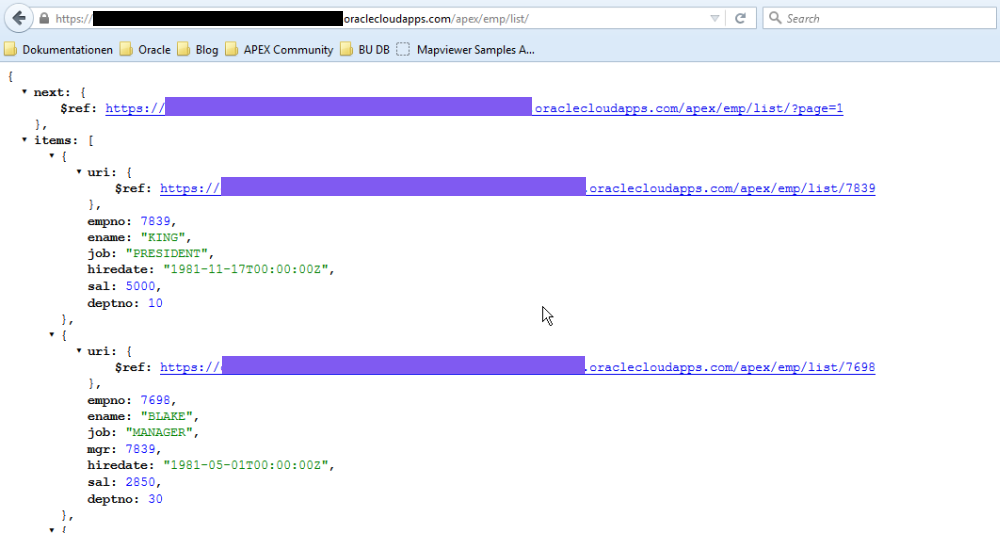Image resolution: width=1000 pixels, height=533 pixels.
Task: Collapse the second item object above BLAKE
Action: (x=52, y=334)
